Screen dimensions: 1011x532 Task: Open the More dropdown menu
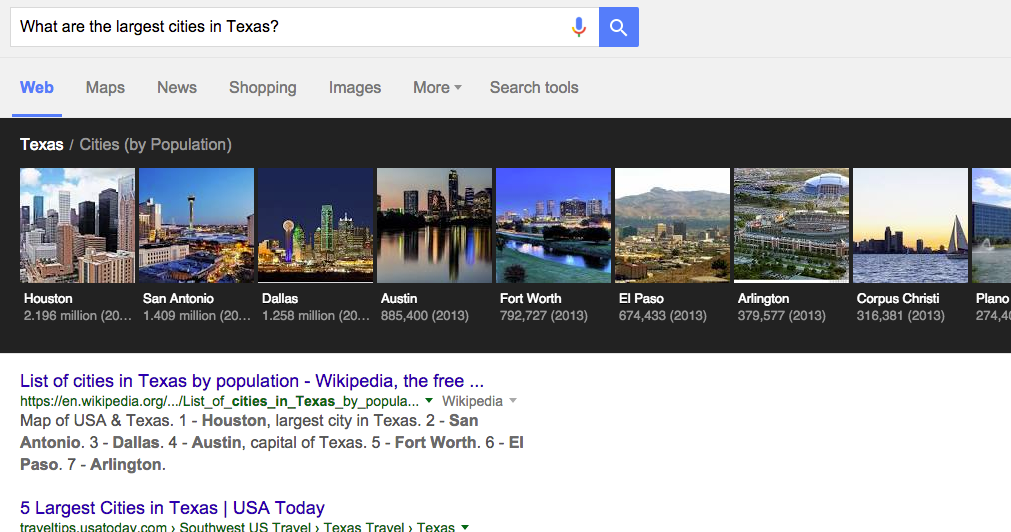437,88
